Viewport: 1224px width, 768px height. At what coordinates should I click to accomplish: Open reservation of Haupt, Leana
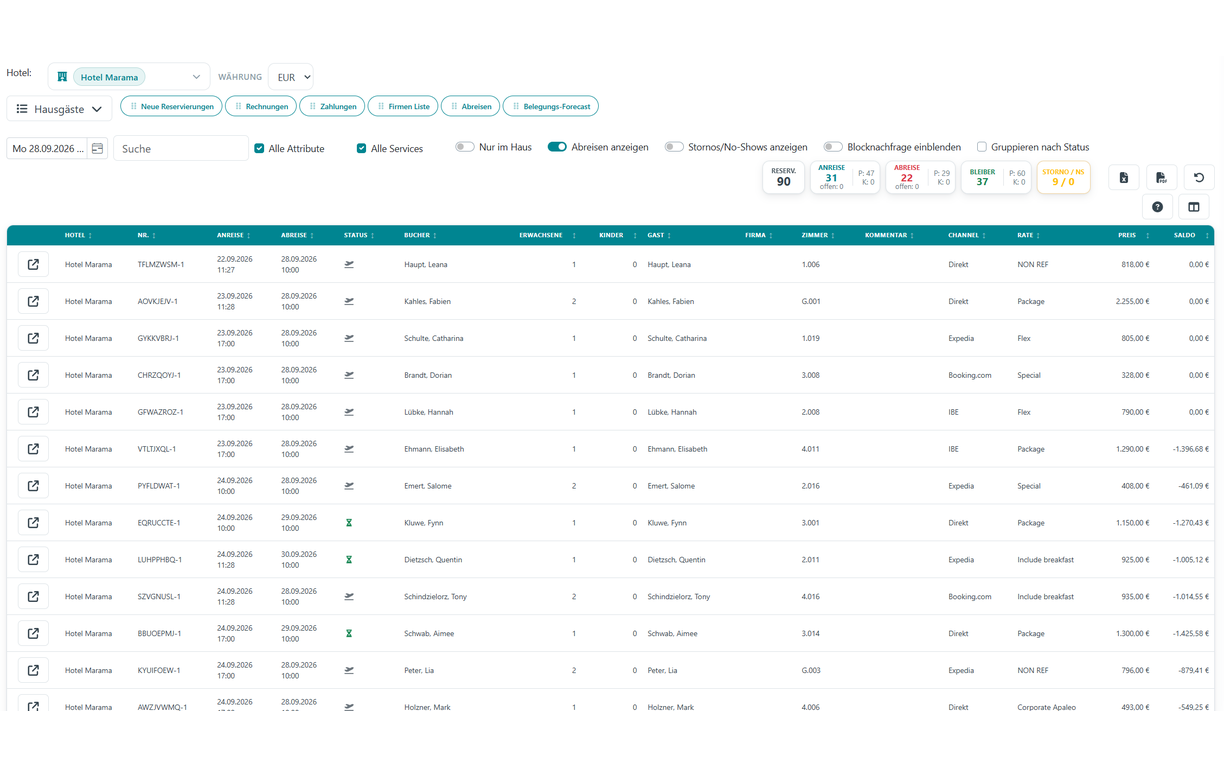(33, 265)
